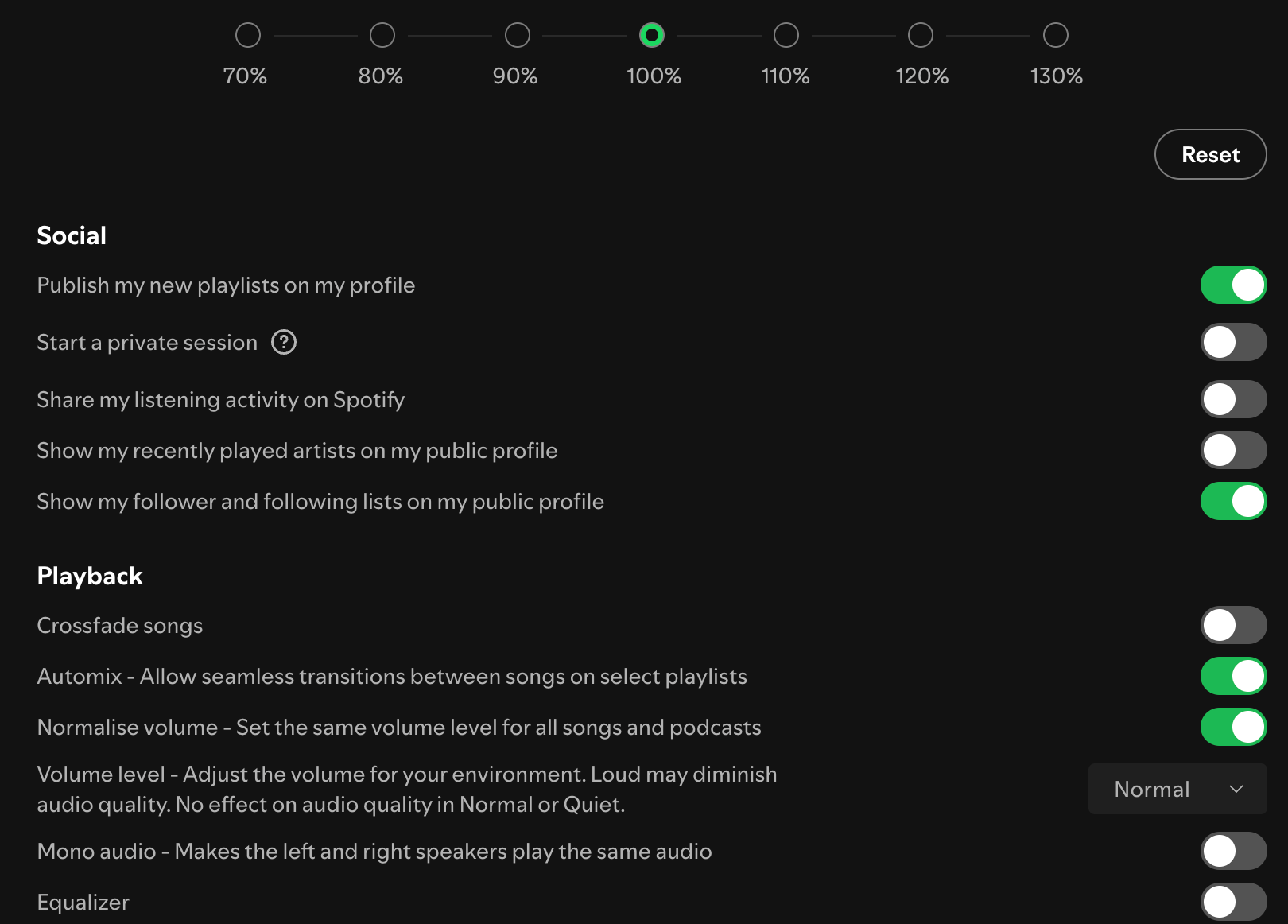Image resolution: width=1288 pixels, height=924 pixels.
Task: Choose 110% zoom level
Action: point(786,35)
